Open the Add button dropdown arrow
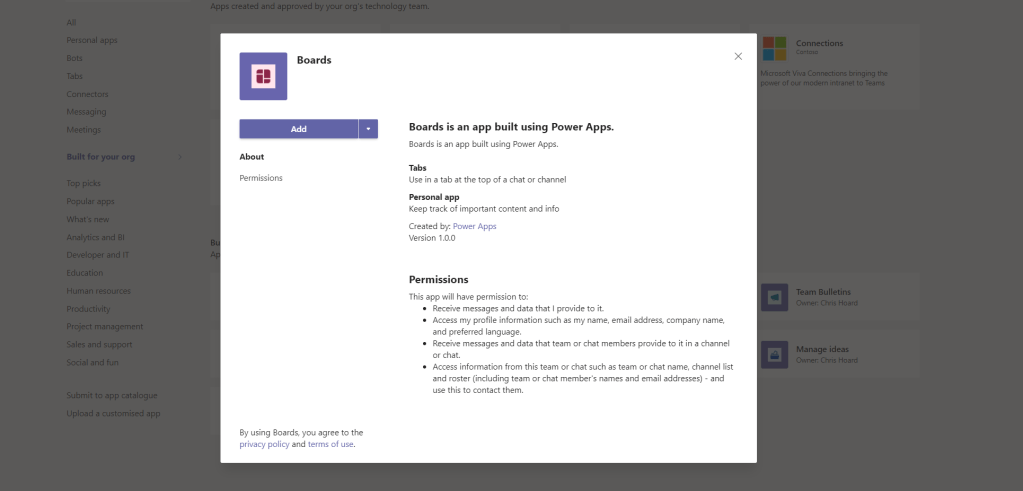Image resolution: width=1023 pixels, height=491 pixels. [x=369, y=129]
